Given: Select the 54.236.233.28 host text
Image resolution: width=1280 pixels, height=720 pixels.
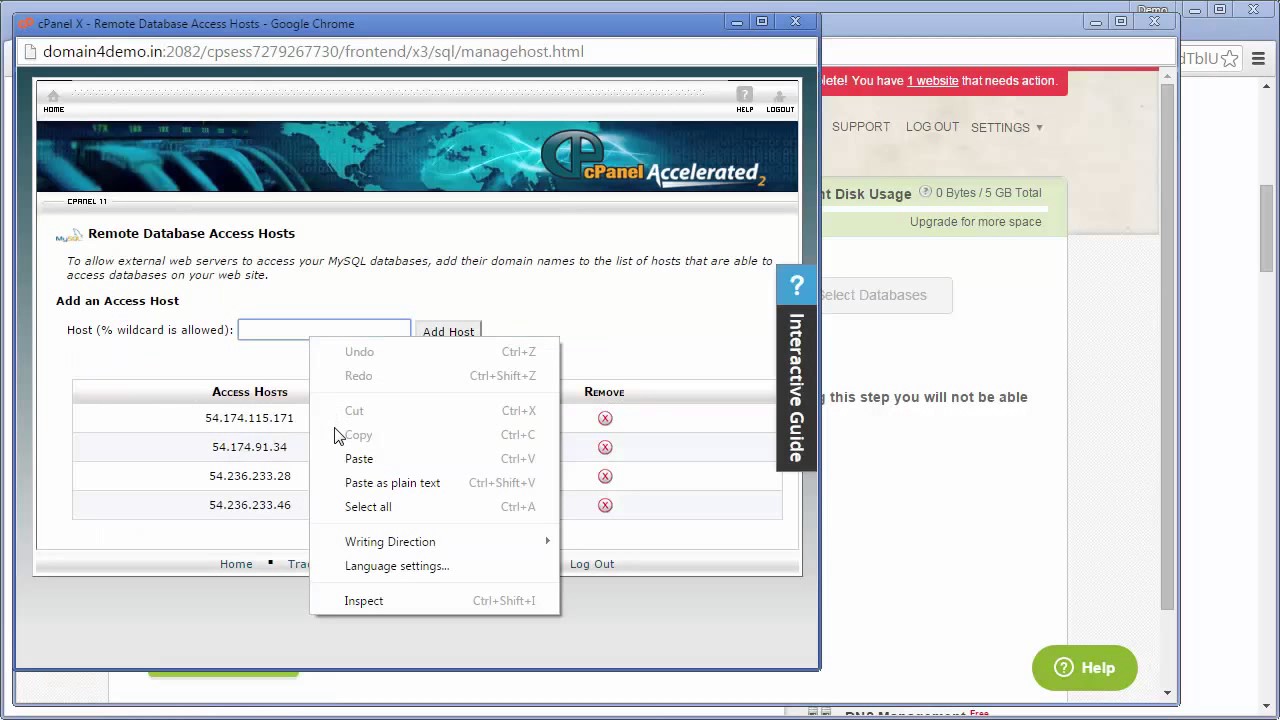Looking at the screenshot, I should pyautogui.click(x=250, y=476).
